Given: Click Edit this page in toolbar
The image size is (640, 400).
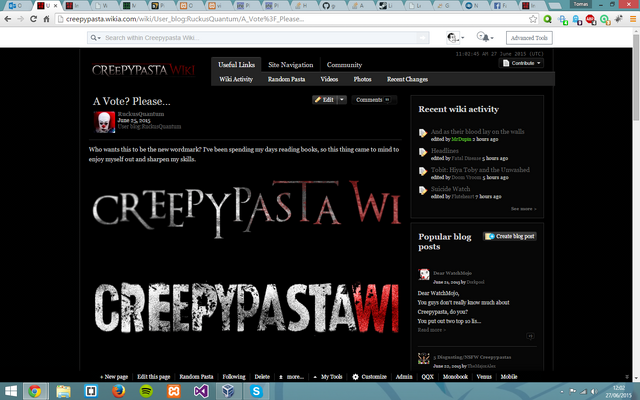Looking at the screenshot, I should tap(153, 377).
